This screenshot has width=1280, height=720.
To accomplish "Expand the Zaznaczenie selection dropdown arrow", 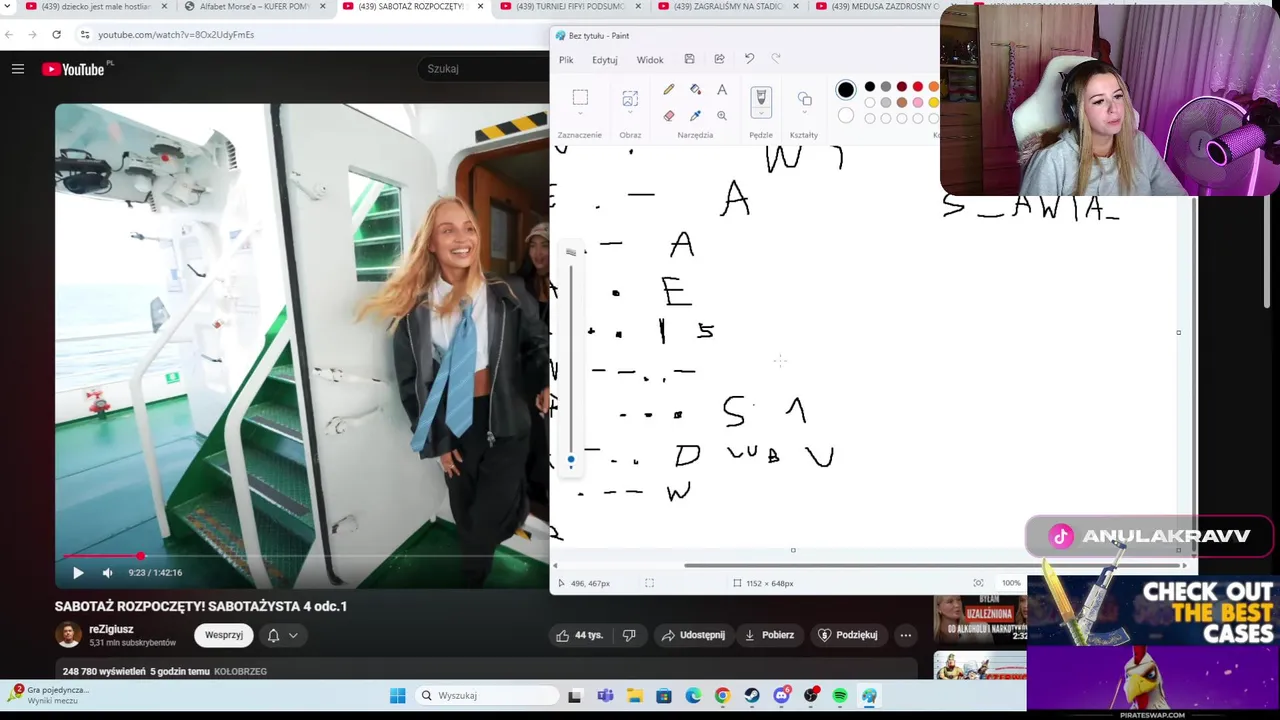I will [x=580, y=114].
